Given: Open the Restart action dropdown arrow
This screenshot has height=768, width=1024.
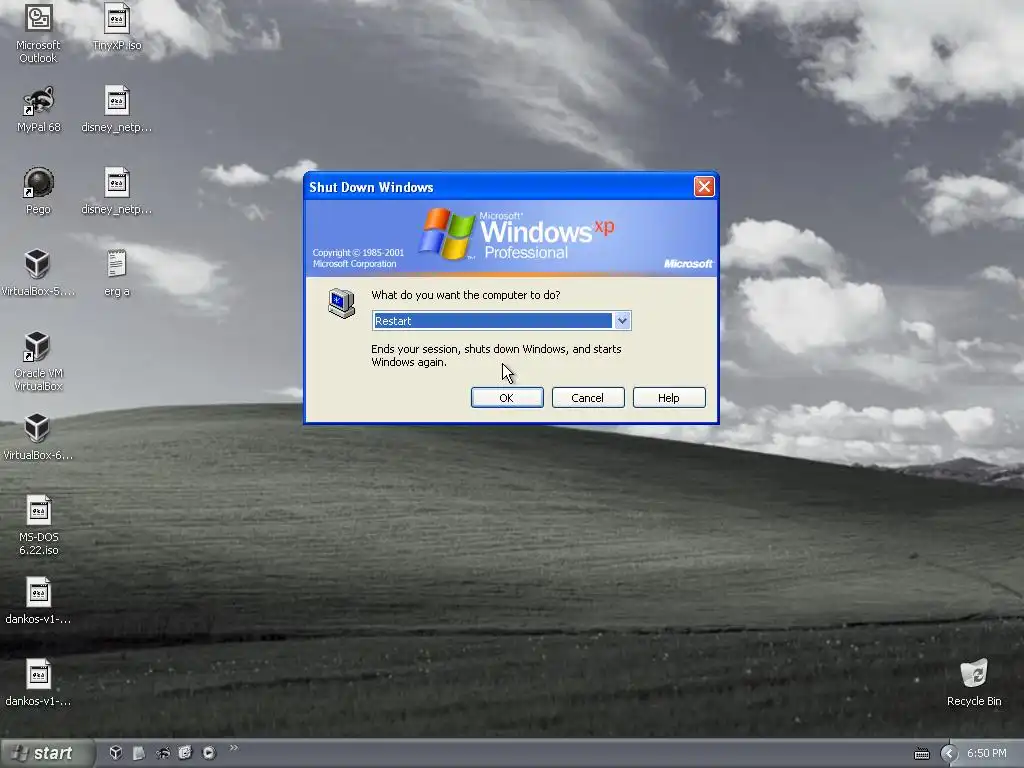Looking at the screenshot, I should [x=622, y=321].
